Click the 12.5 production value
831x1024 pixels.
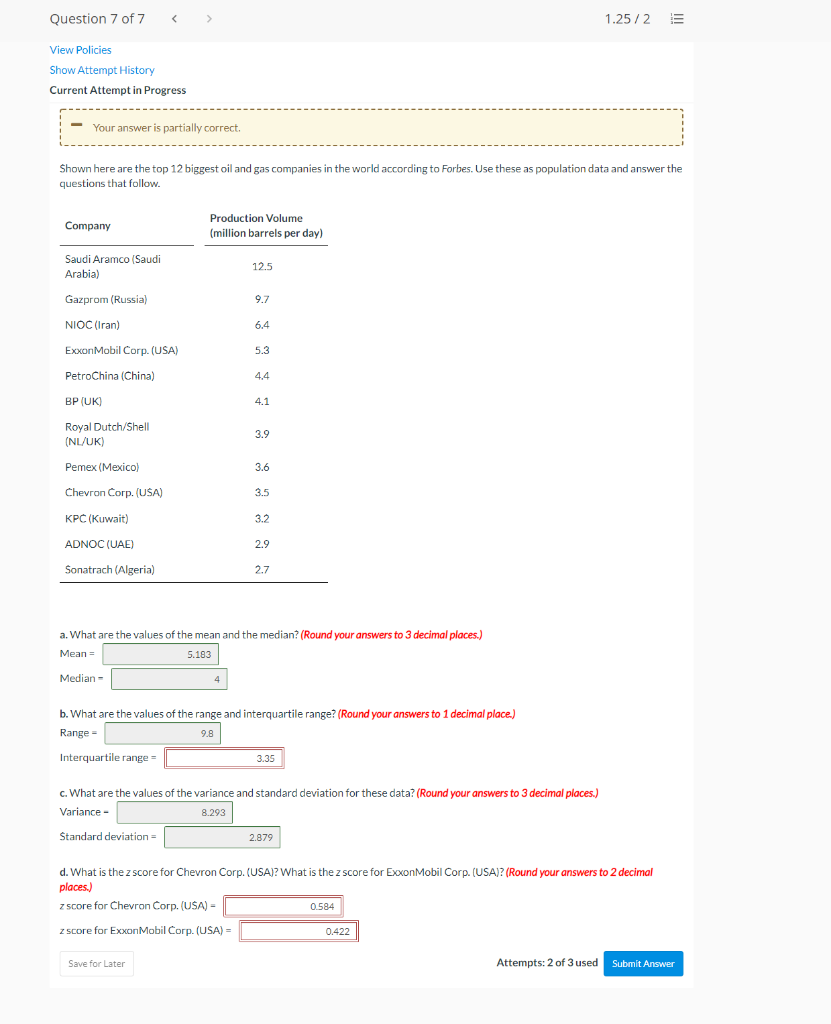point(262,266)
